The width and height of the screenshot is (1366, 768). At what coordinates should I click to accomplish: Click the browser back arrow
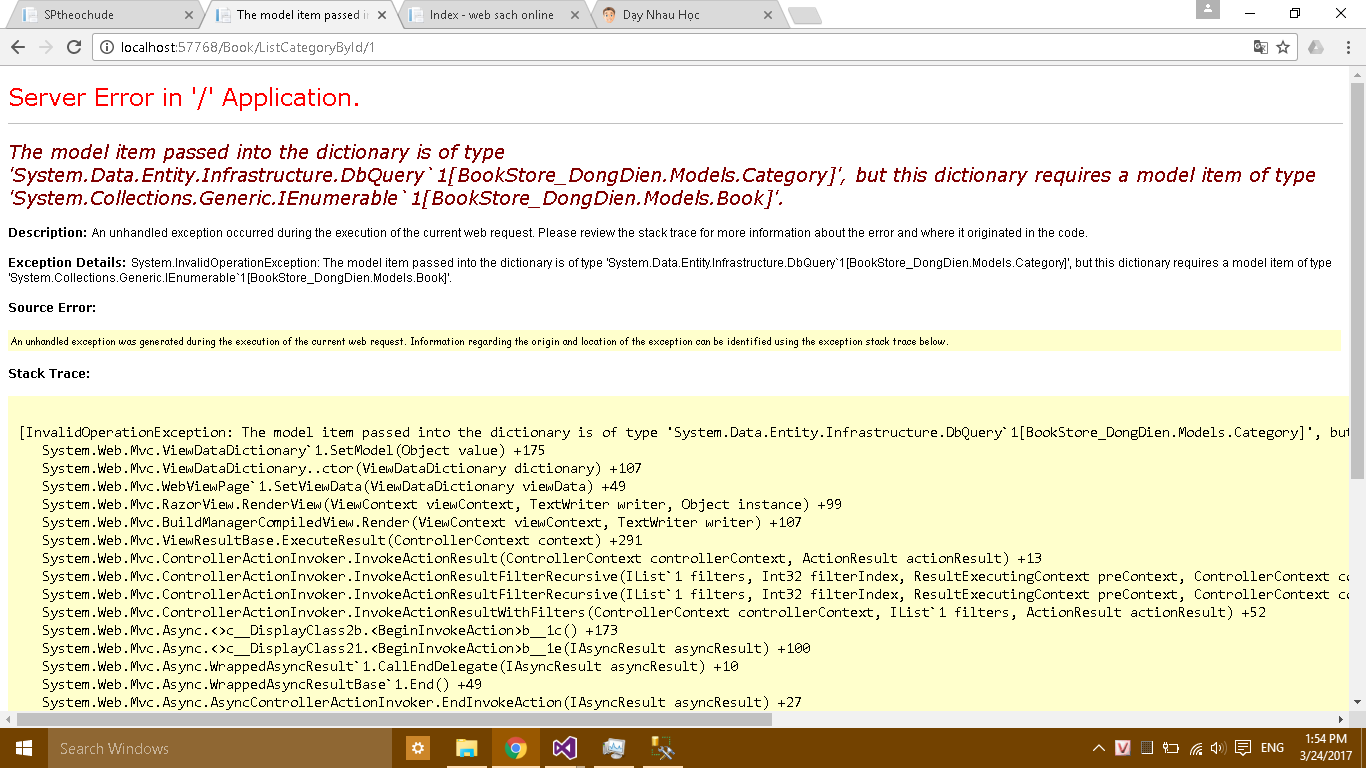tap(18, 47)
